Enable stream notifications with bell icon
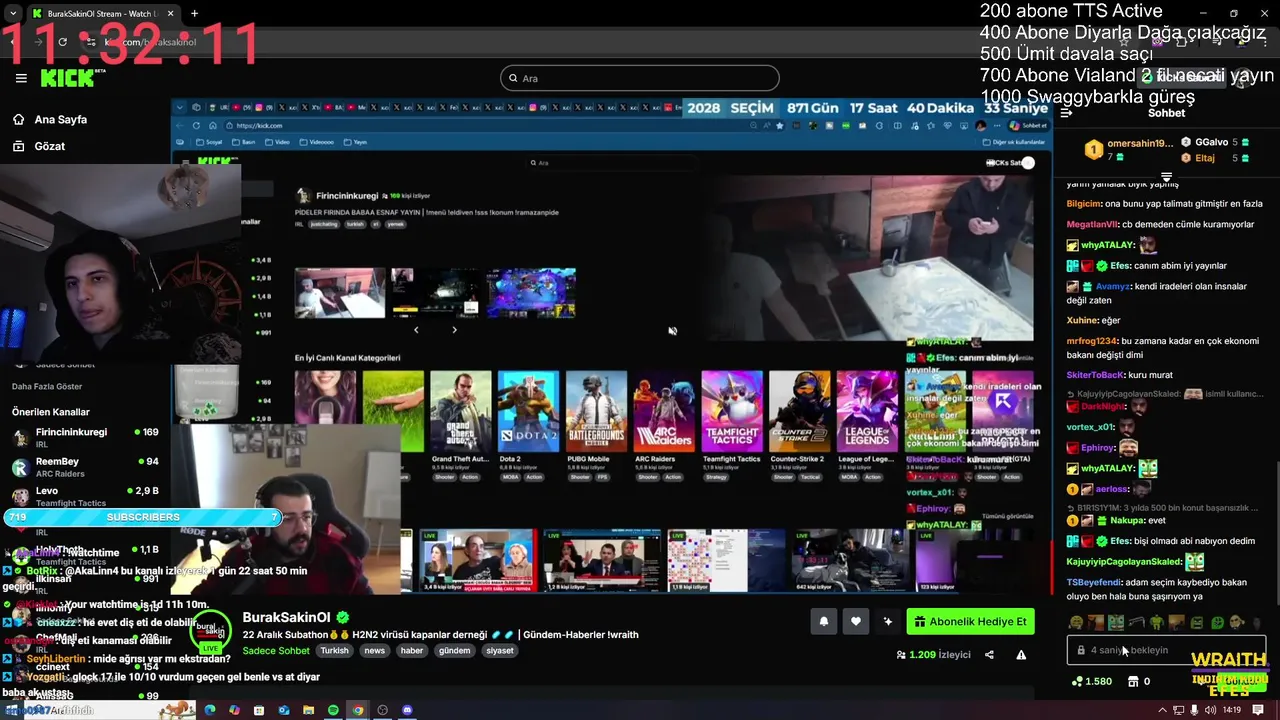The image size is (1280, 720). [823, 622]
